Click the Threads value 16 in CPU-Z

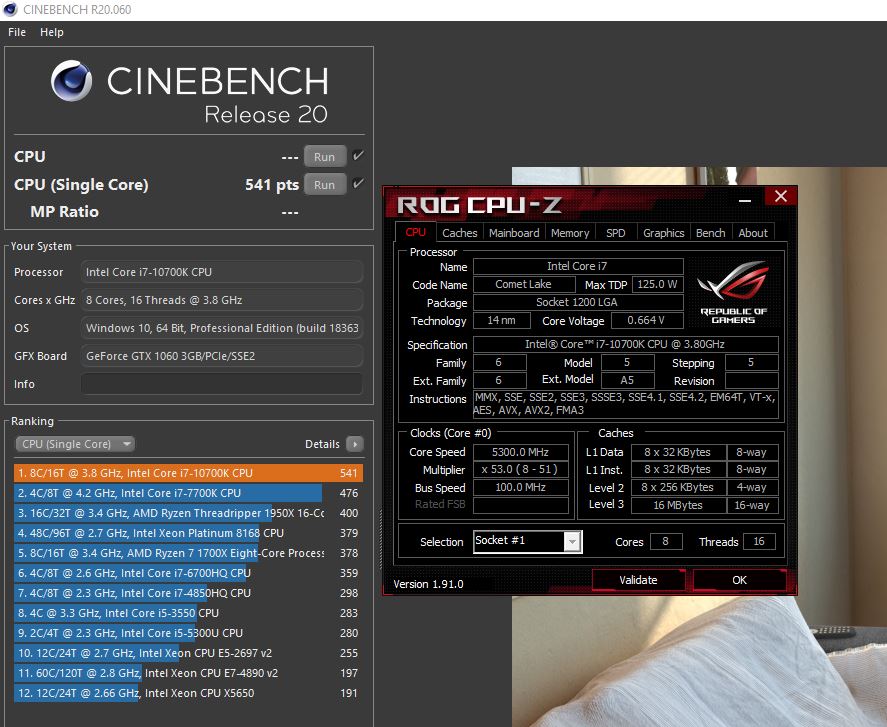coord(759,541)
